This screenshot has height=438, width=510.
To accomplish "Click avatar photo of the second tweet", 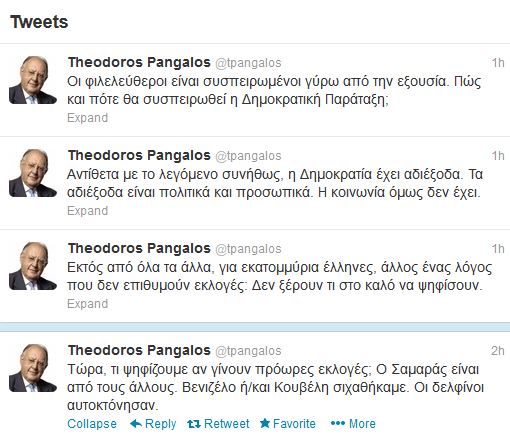I will point(32,173).
